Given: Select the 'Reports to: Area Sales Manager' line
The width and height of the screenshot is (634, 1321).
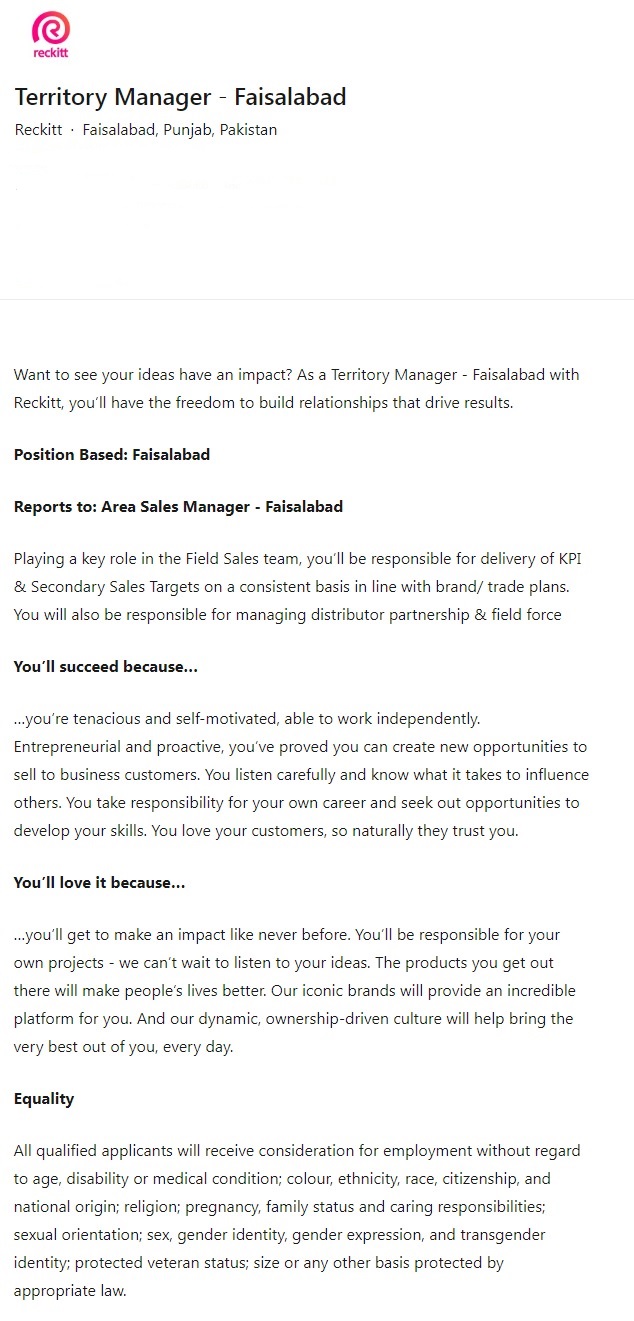Looking at the screenshot, I should pyautogui.click(x=178, y=506).
